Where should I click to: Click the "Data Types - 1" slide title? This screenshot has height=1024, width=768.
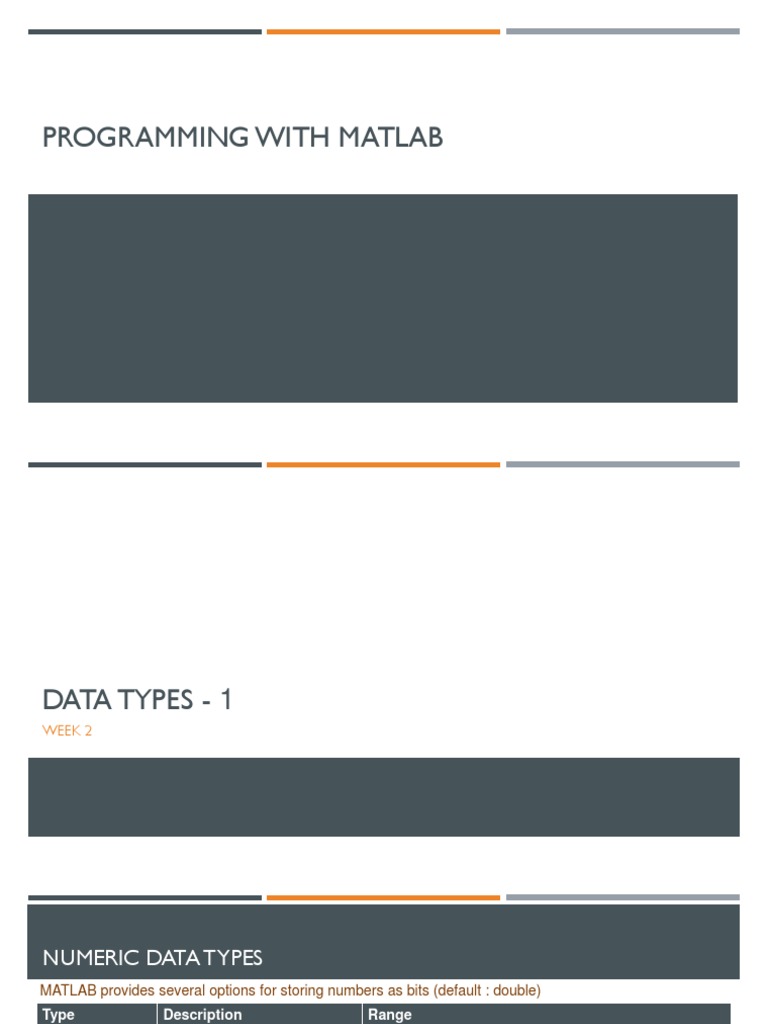pyautogui.click(x=137, y=700)
